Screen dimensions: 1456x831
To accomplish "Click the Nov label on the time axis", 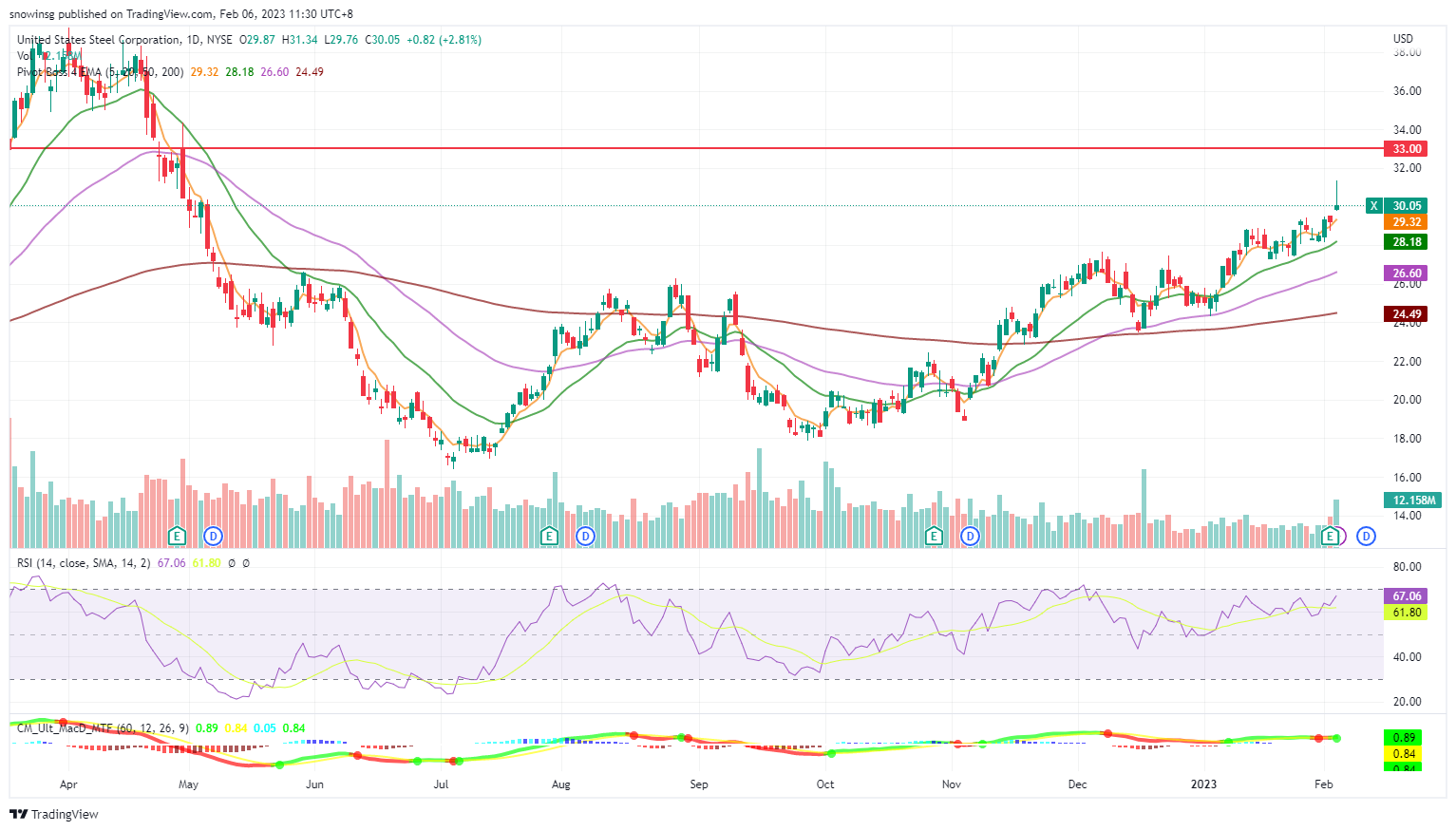I will (952, 784).
